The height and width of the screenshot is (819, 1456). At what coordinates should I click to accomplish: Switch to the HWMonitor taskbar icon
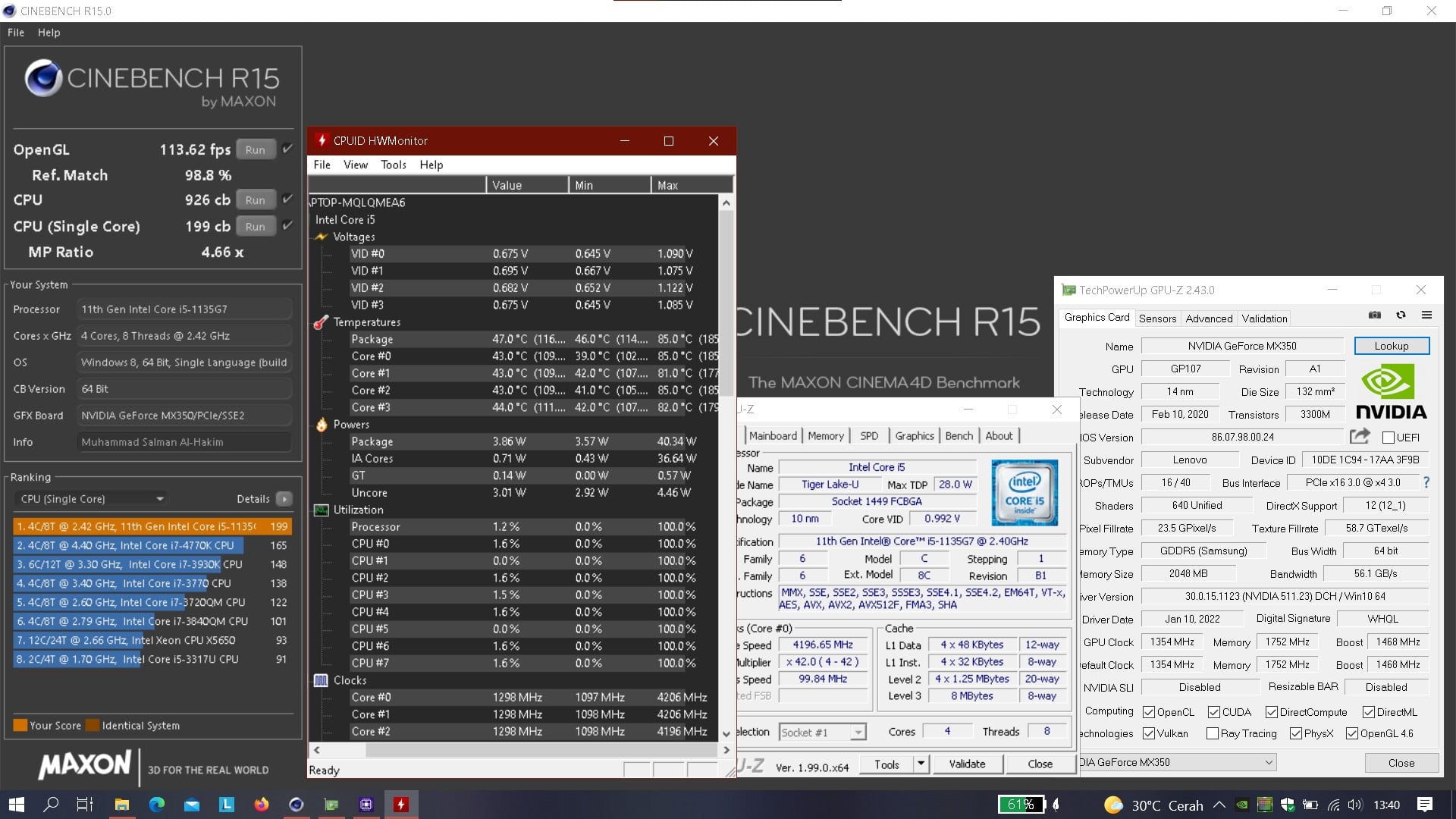[x=401, y=805]
